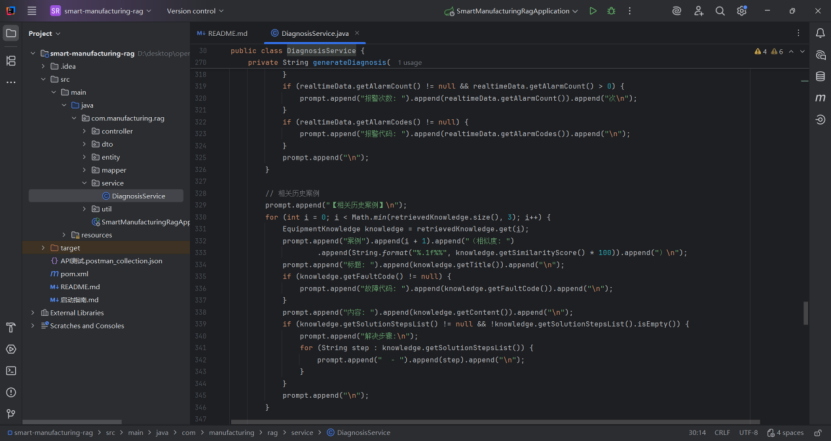The image size is (831, 442).
Task: Expand the .idea folder
Action: click(43, 66)
